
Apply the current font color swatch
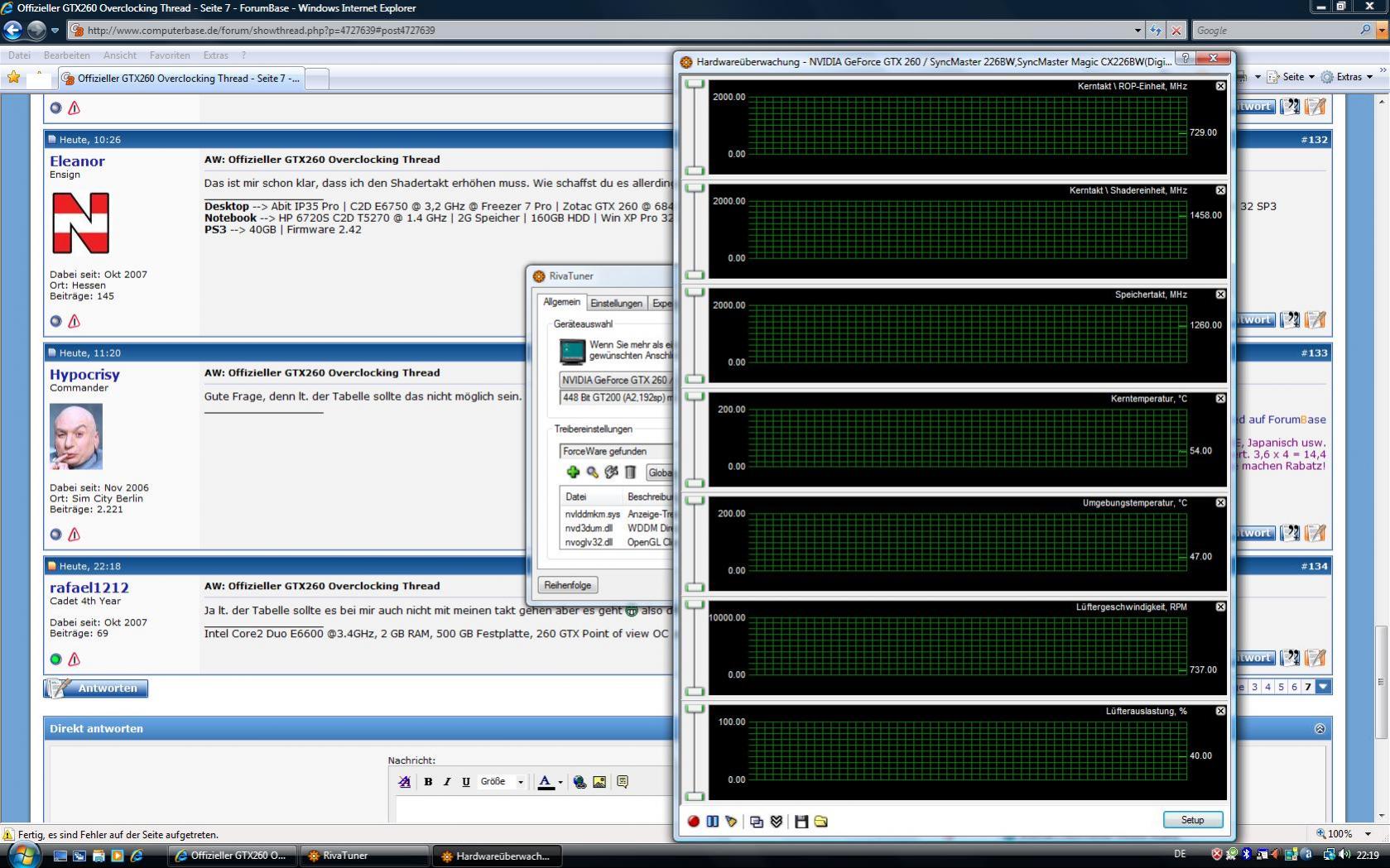pyautogui.click(x=546, y=782)
